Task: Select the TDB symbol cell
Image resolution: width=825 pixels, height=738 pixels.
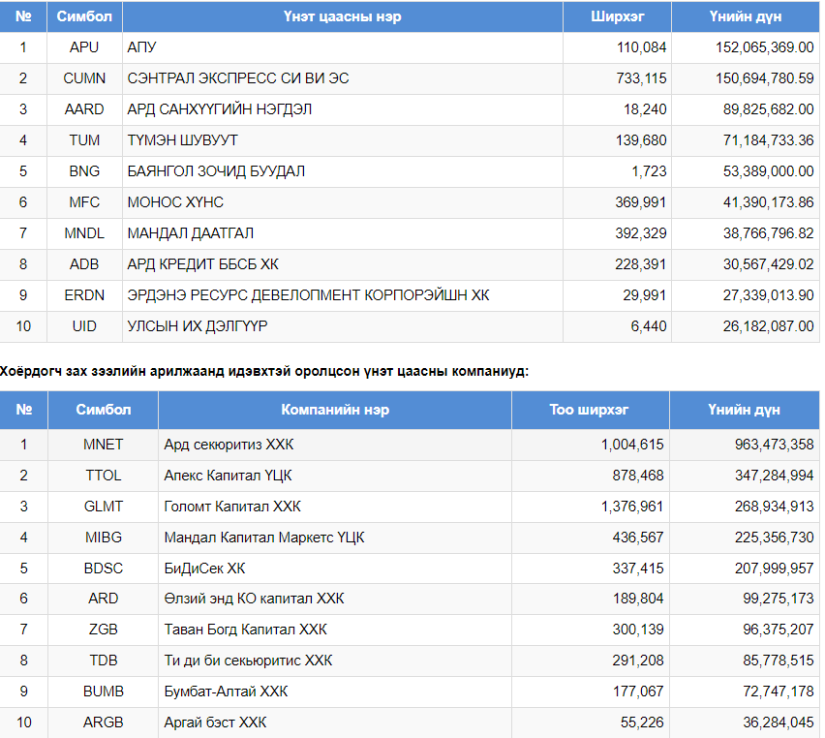Action: 103,661
